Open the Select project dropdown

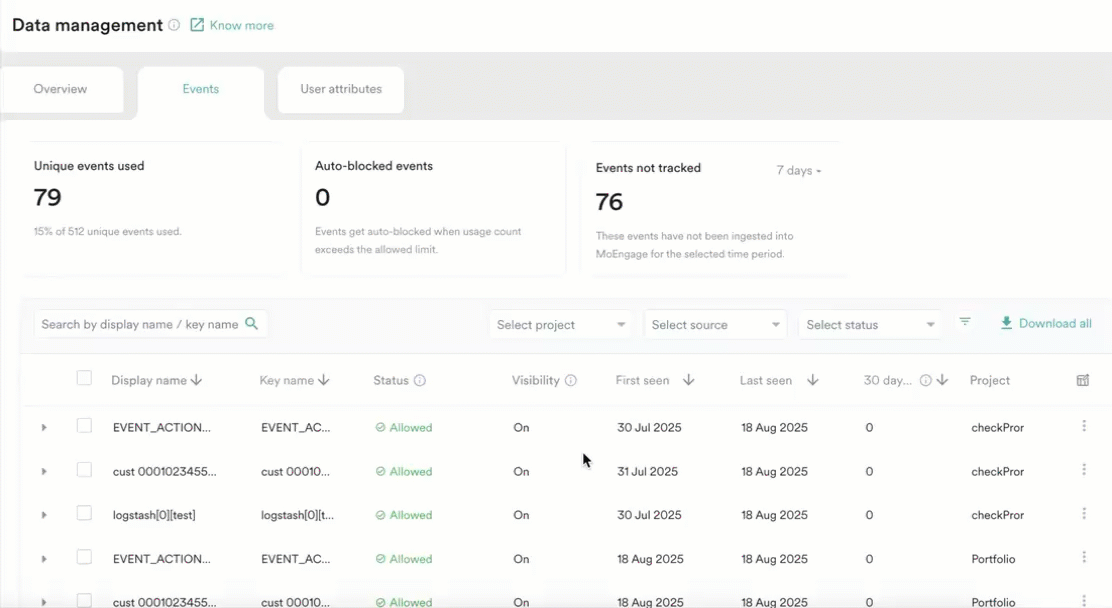560,325
